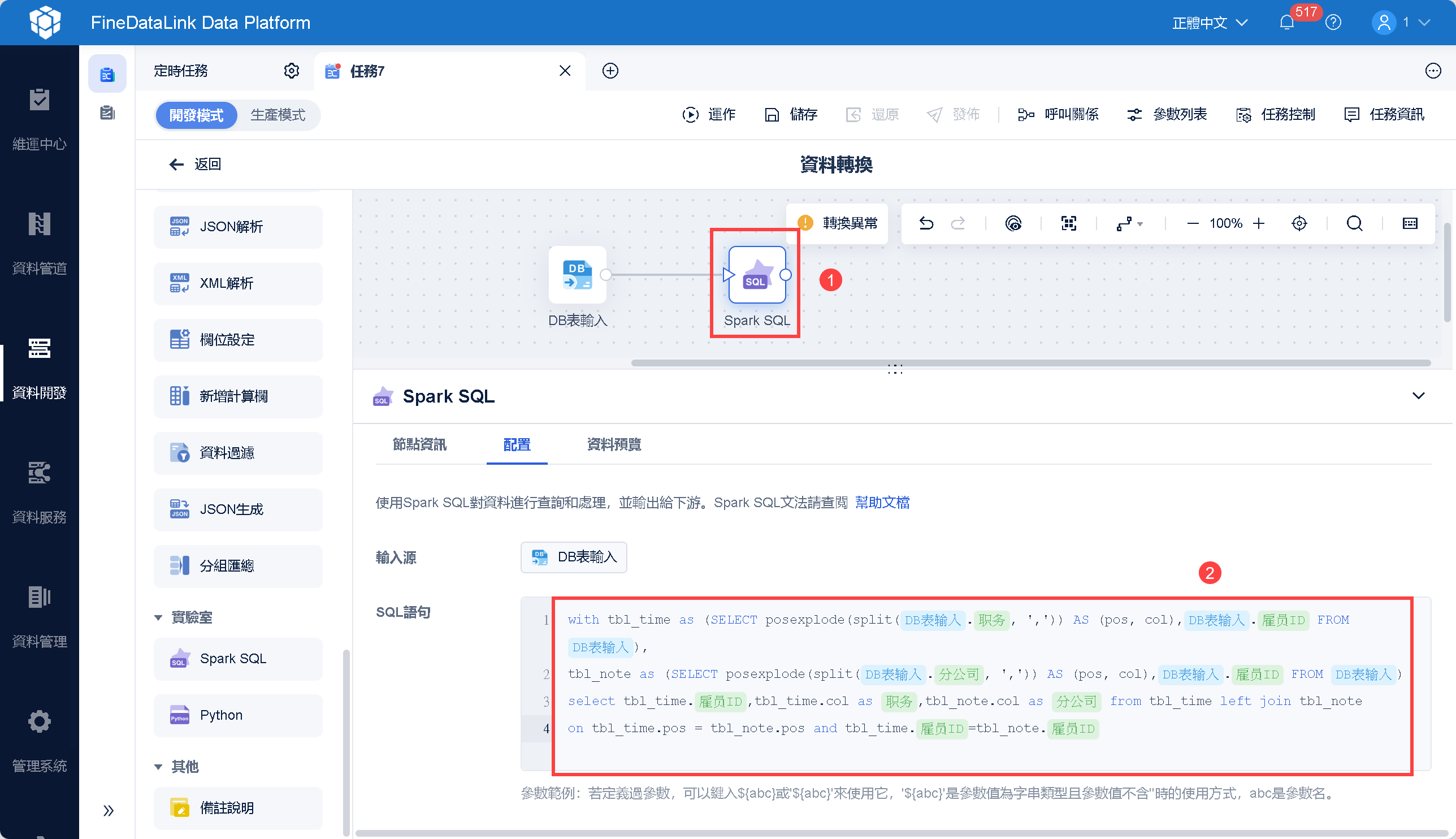Click the undo icon in canvas toolbar
The width and height of the screenshot is (1456, 839).
click(926, 223)
